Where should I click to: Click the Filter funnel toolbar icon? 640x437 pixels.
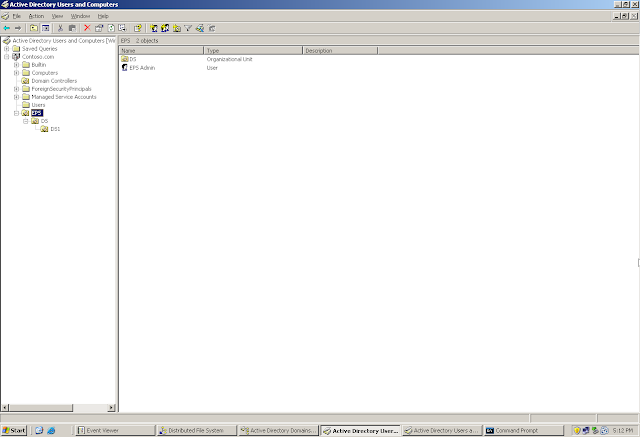click(188, 28)
